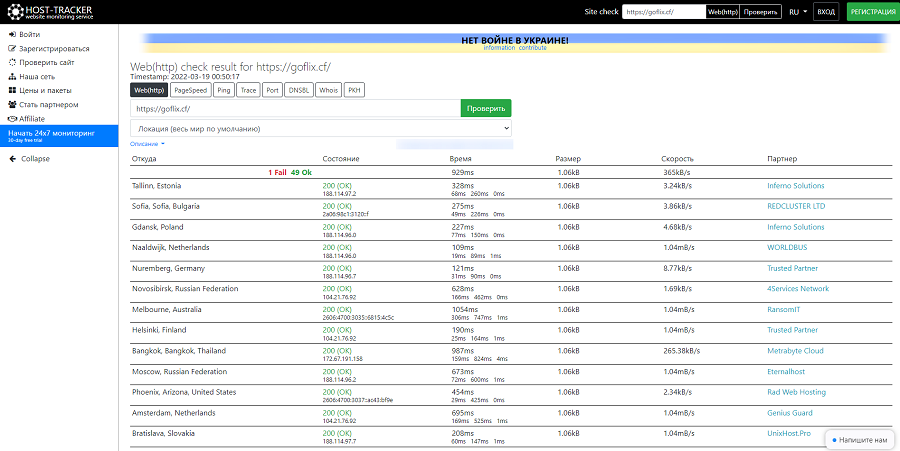Open the Eternalhost partner link
Viewport: 900px width, 451px height.
[786, 372]
